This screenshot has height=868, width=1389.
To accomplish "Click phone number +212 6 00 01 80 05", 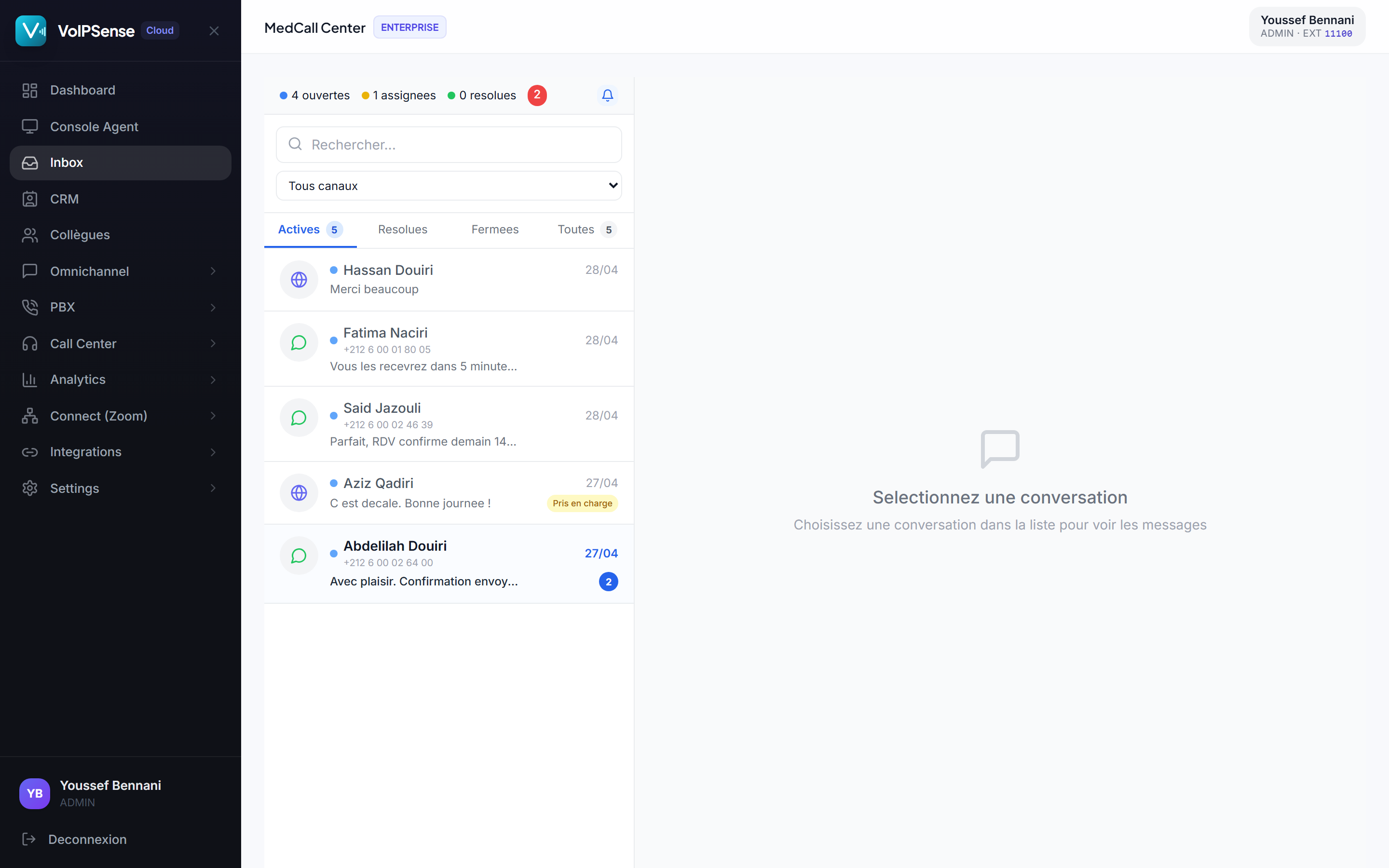I will [x=387, y=350].
